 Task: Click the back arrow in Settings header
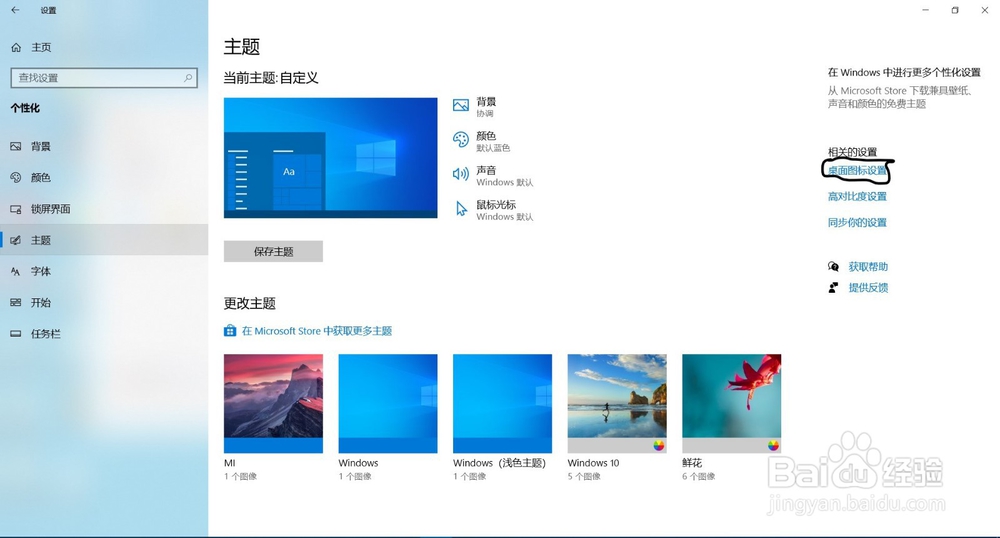pos(15,10)
